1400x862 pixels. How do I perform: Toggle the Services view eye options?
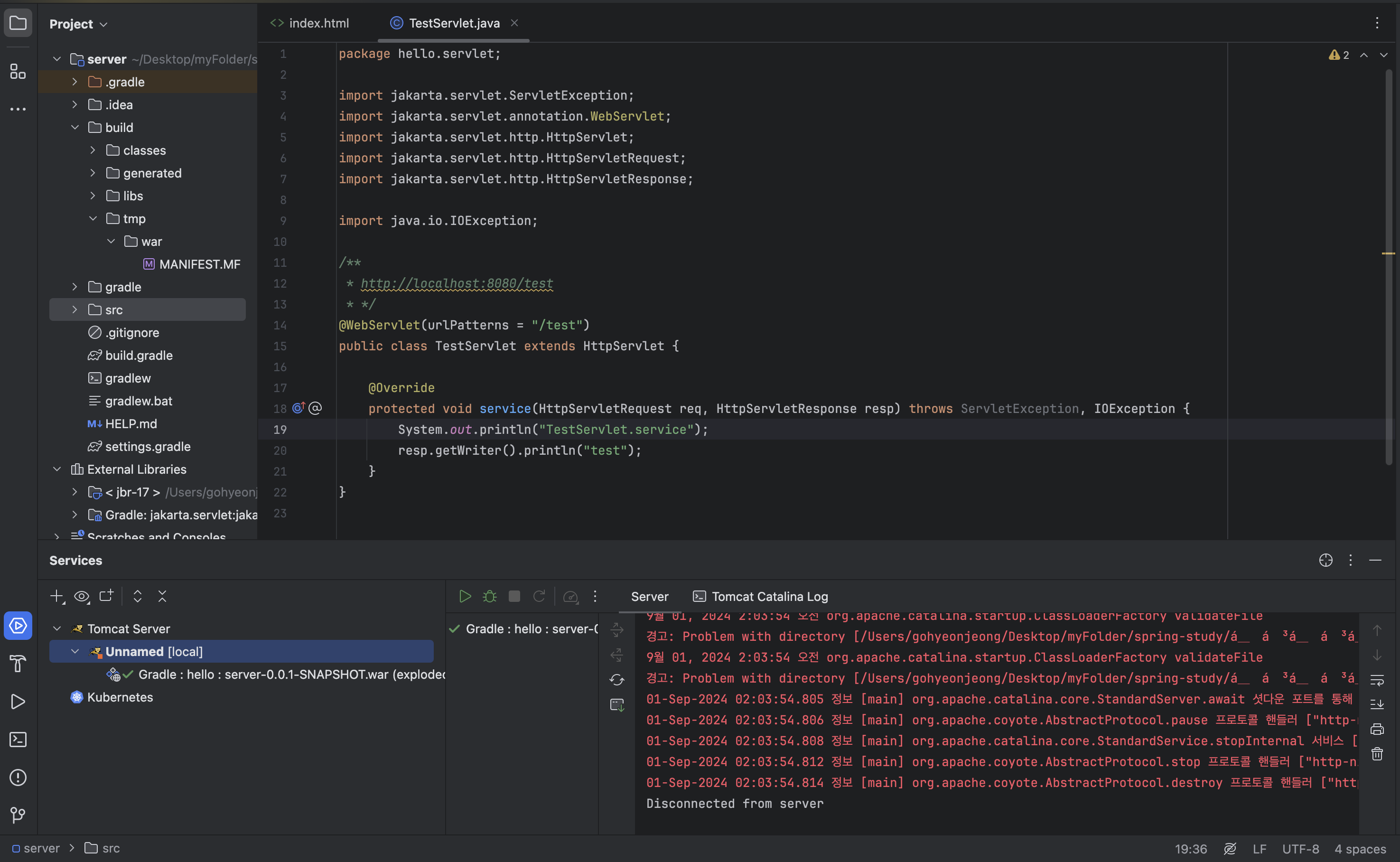(82, 596)
